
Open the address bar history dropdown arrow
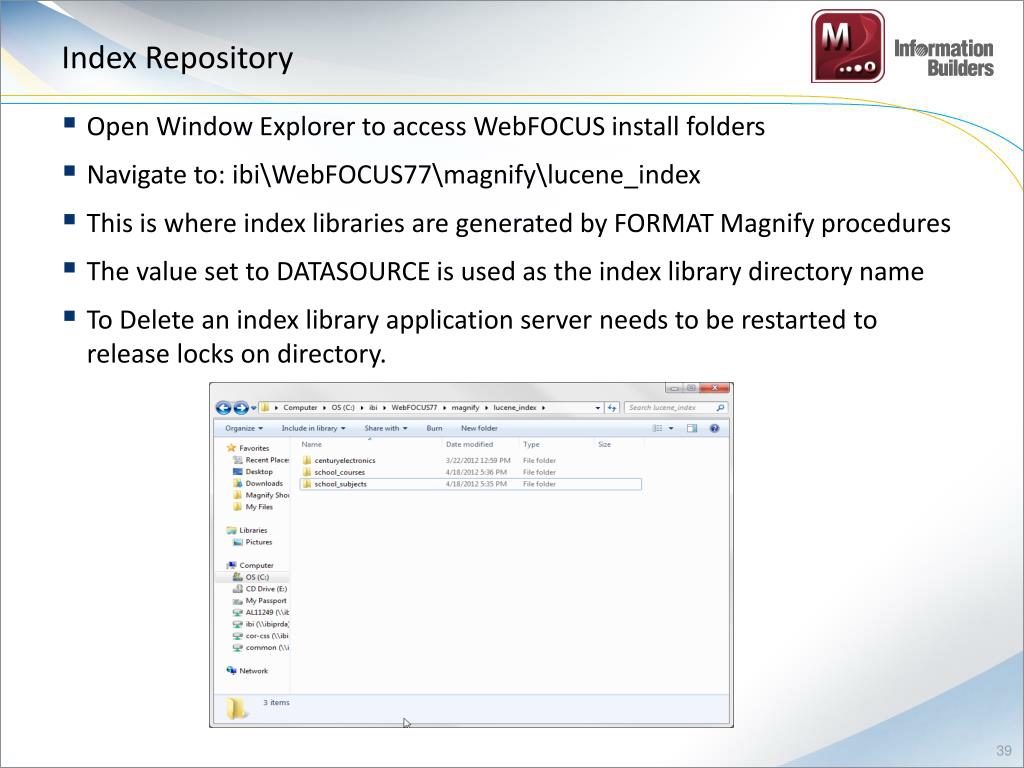(x=598, y=408)
